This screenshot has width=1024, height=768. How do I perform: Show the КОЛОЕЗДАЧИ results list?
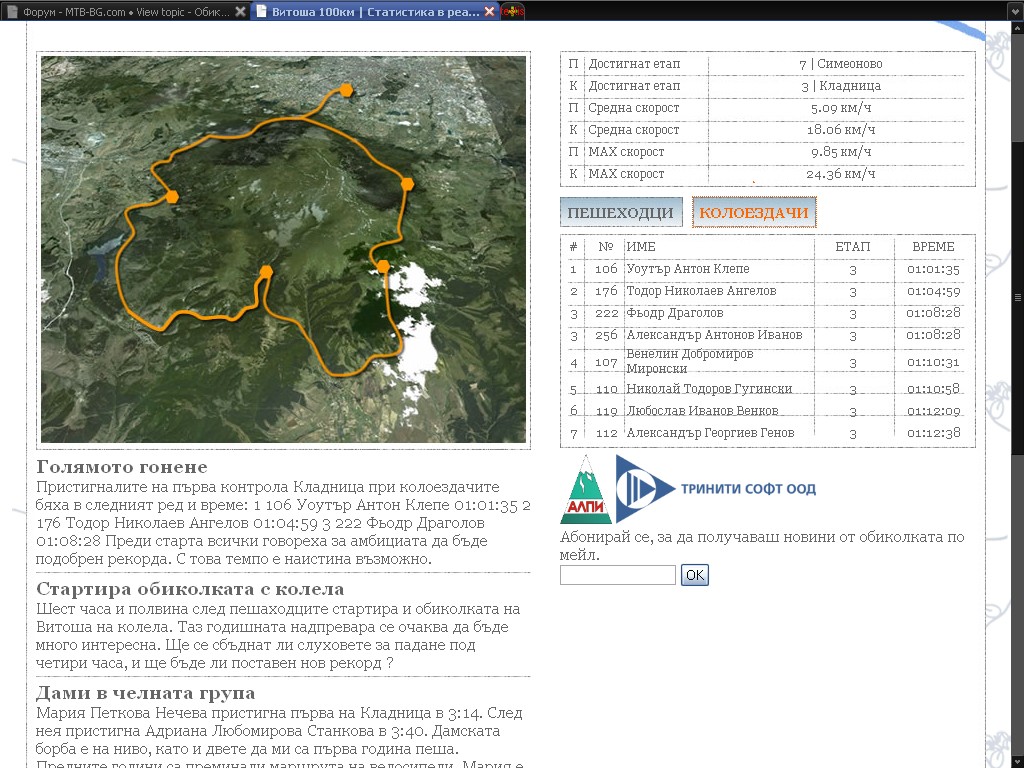(x=754, y=213)
